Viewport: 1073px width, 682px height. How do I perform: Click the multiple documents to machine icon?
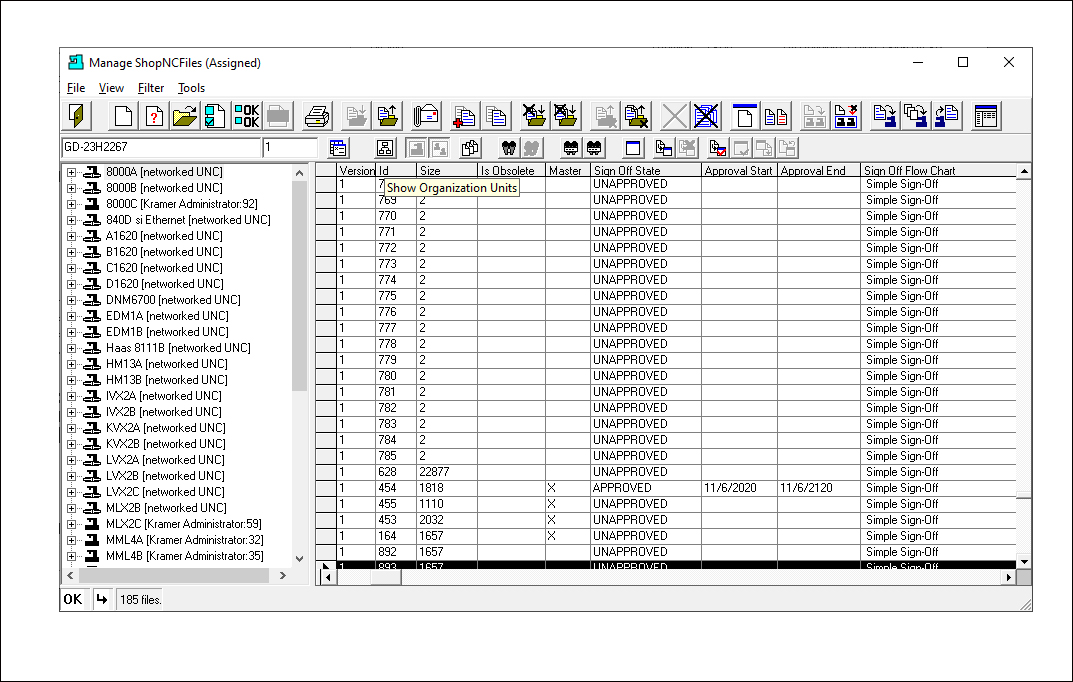click(x=916, y=116)
